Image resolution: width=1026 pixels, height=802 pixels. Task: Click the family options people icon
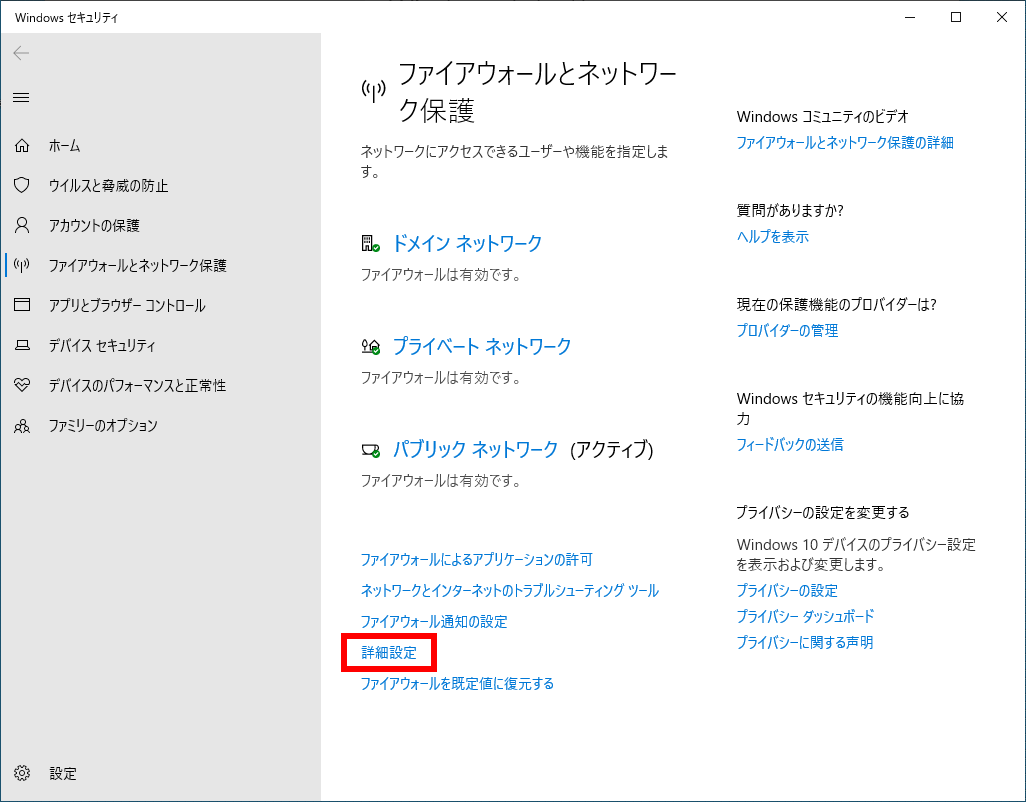pos(22,426)
